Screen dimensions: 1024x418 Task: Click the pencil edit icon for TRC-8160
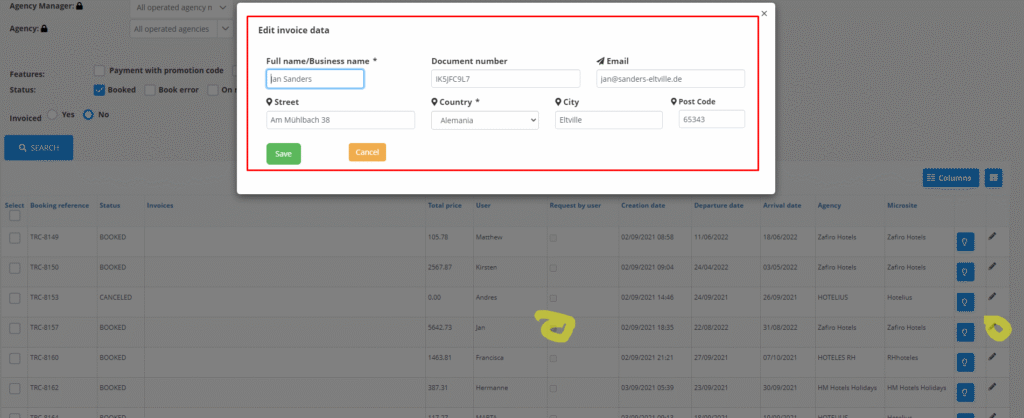[992, 357]
